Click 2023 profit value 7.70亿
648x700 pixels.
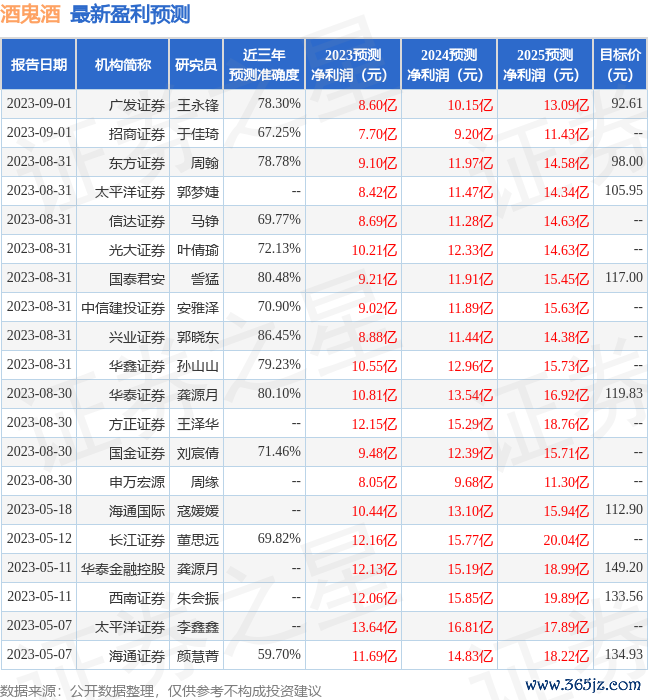pyautogui.click(x=377, y=134)
